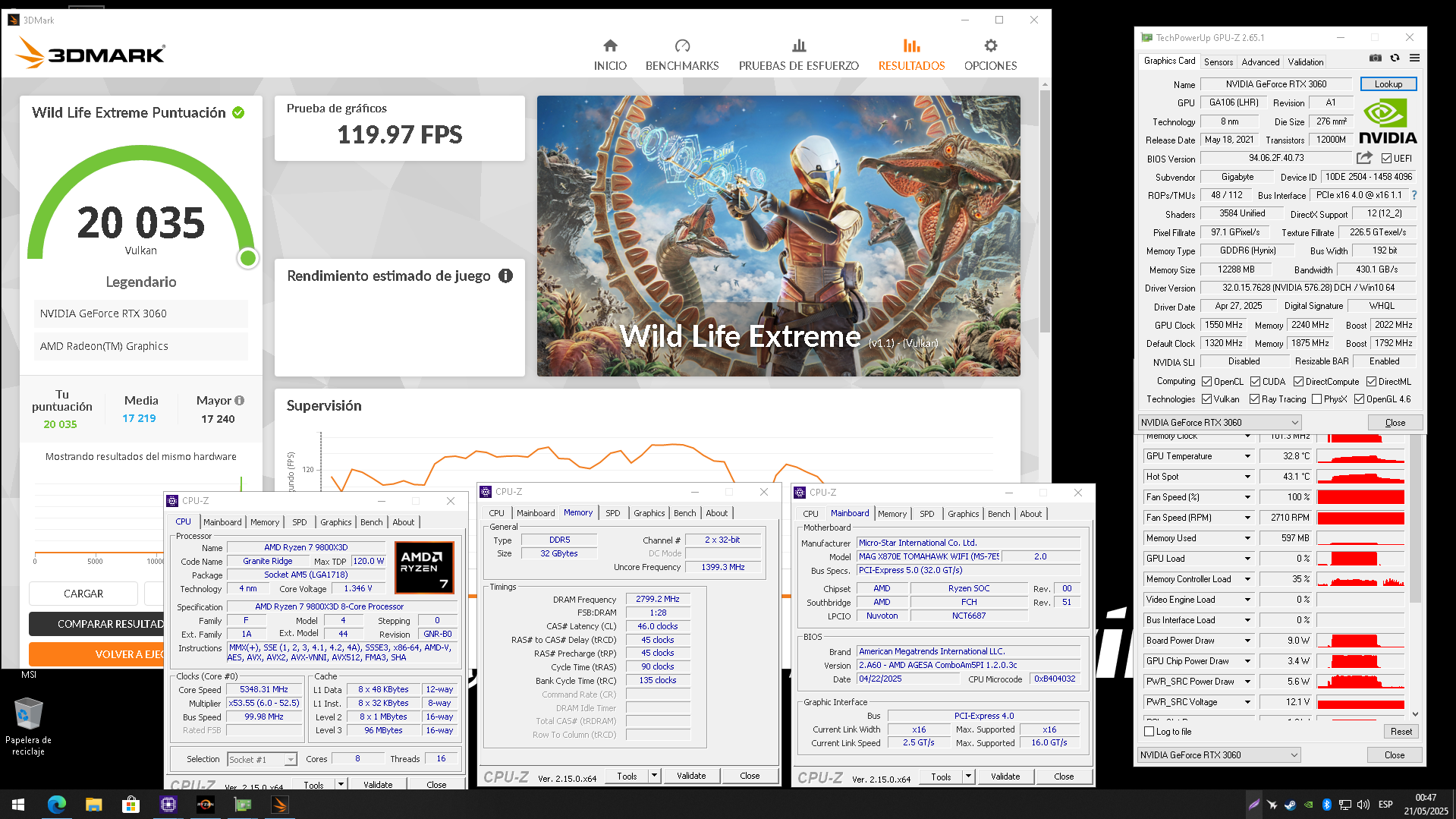Open GPU selector dropdown in GPU-Z Graphics Card

[x=1219, y=423]
